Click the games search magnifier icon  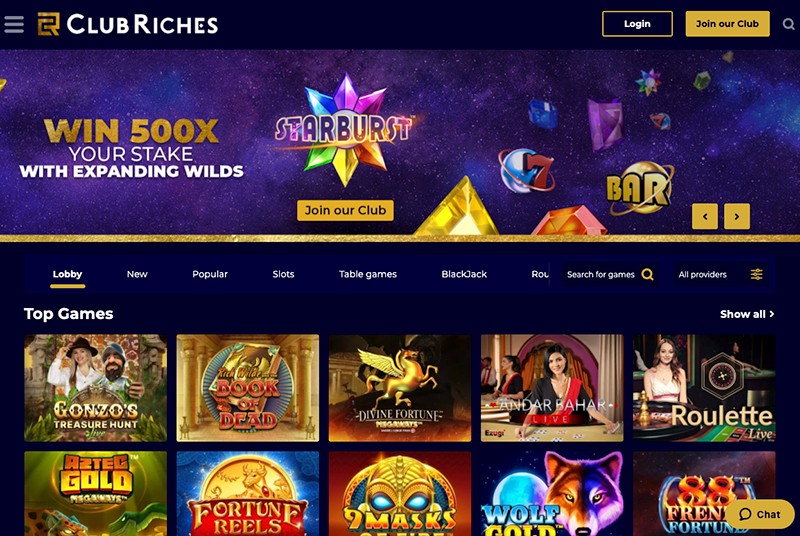[647, 274]
